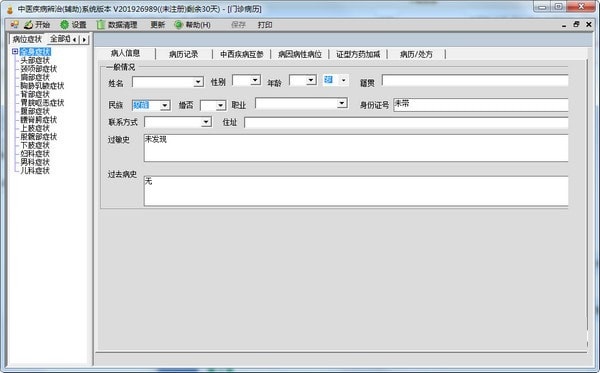
Task: Switch to the 证型方药加减 tab
Action: [358, 54]
